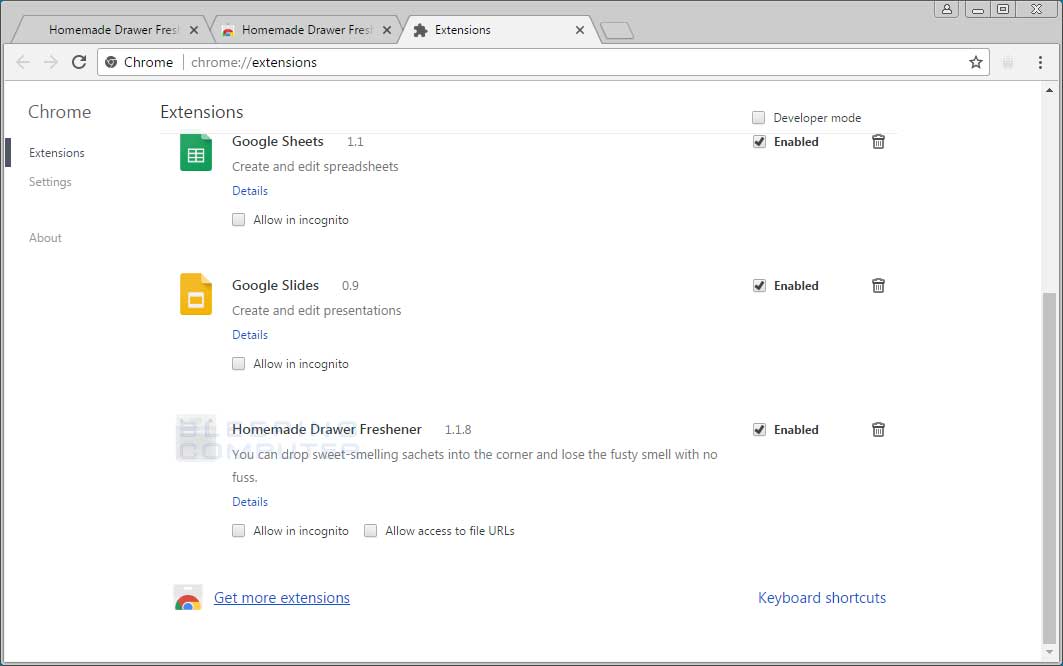Bookmark this page with the star icon

(x=975, y=62)
